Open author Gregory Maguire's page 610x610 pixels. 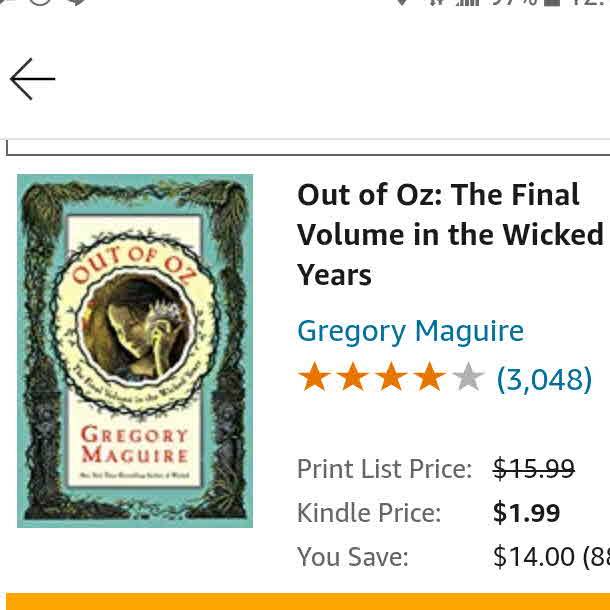(x=410, y=331)
